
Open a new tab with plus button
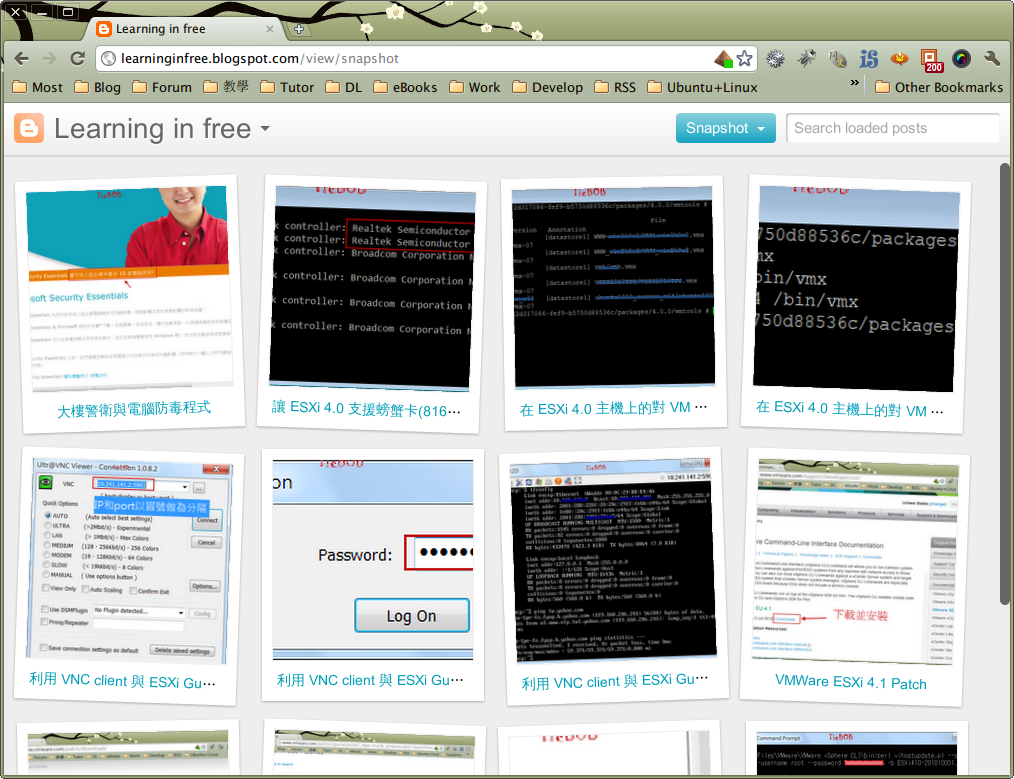(299, 29)
